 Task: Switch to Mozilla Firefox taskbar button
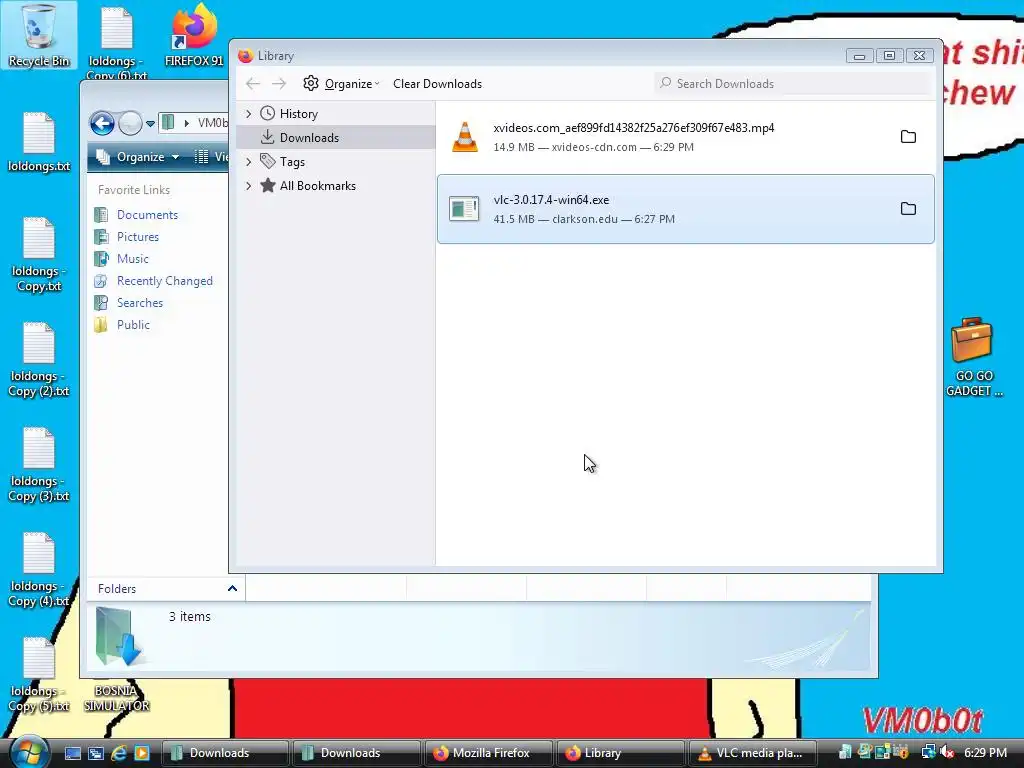(x=488, y=753)
